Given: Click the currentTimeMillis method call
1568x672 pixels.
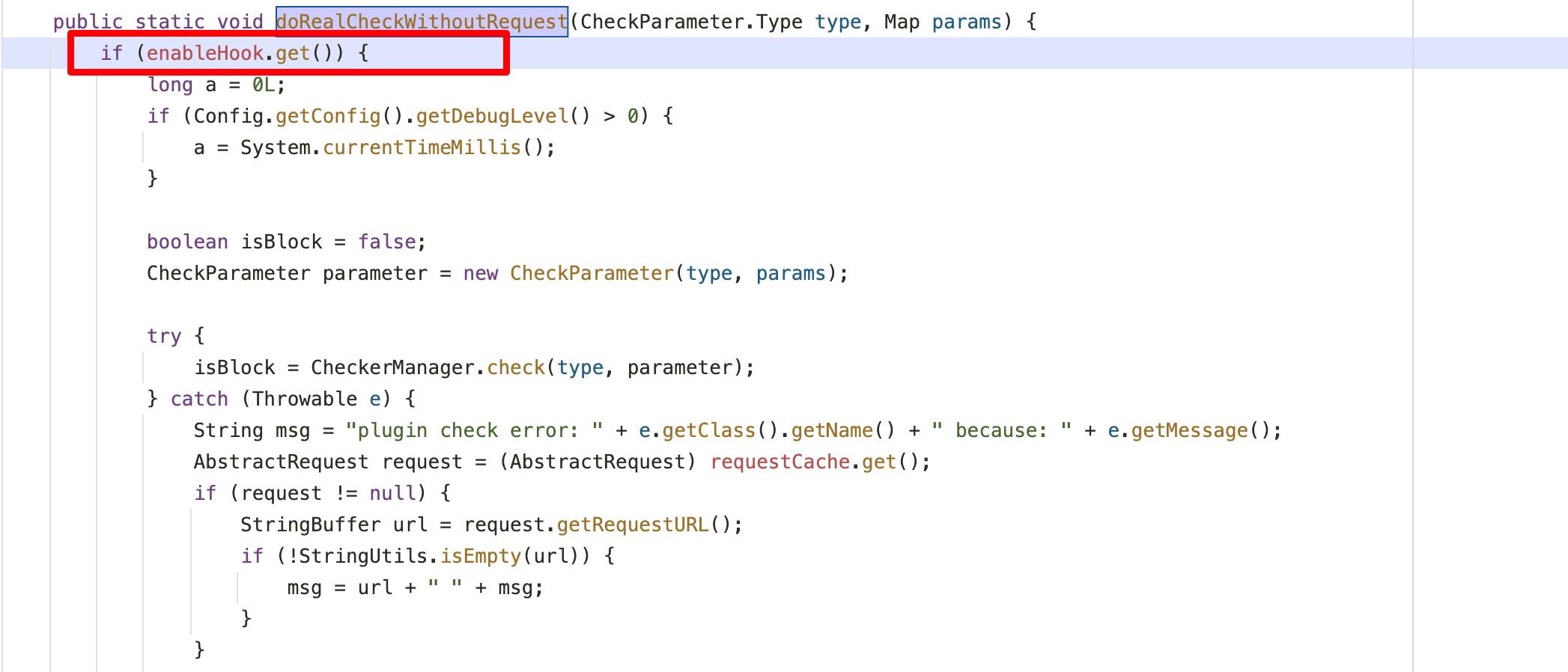Looking at the screenshot, I should [422, 147].
